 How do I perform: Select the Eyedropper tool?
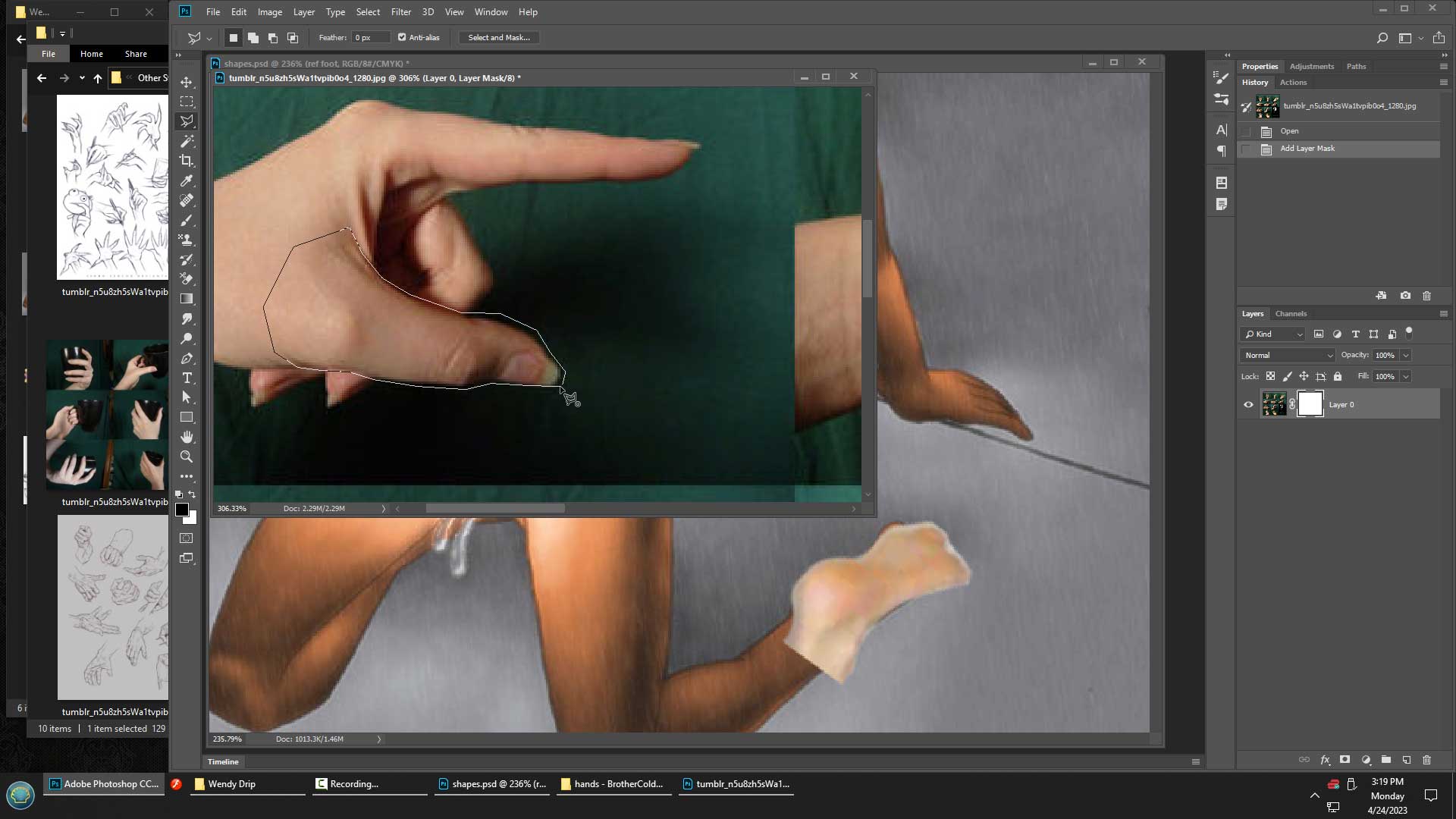(x=187, y=180)
